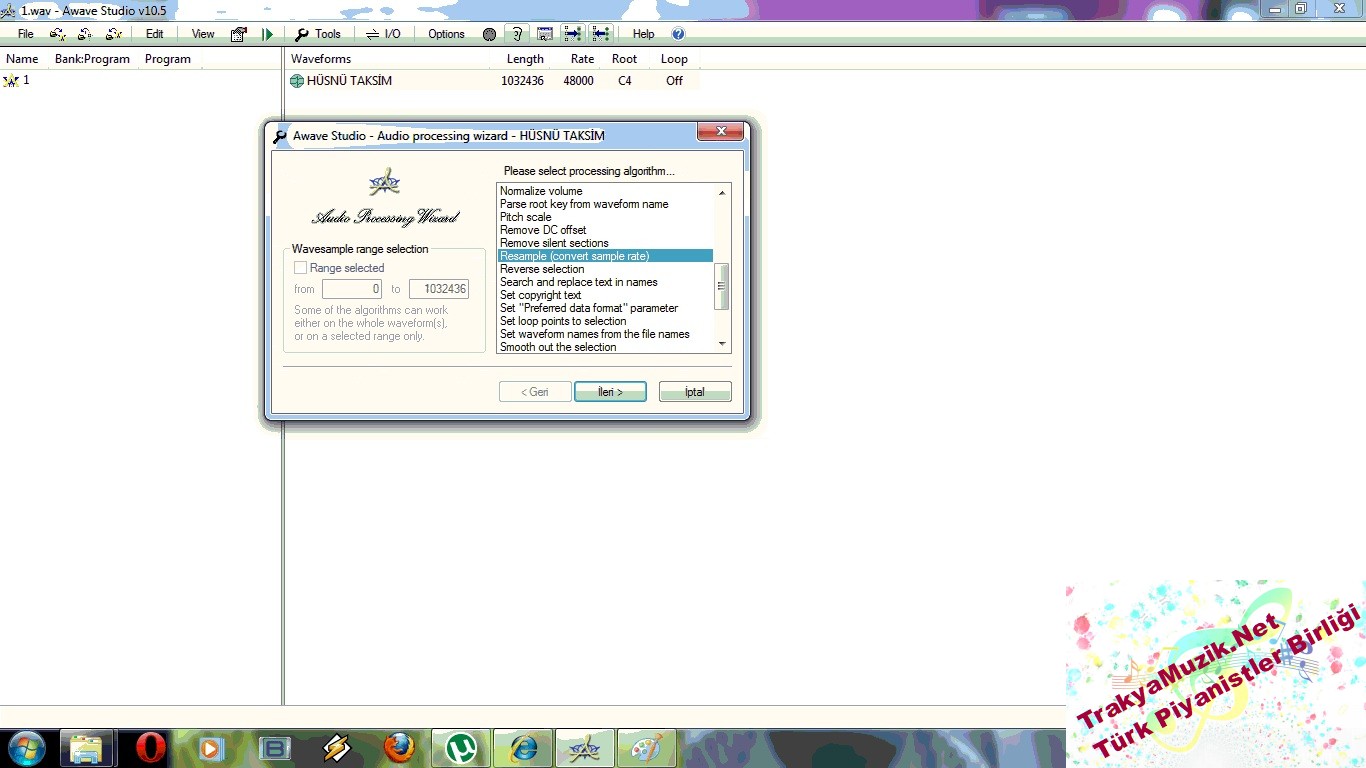This screenshot has height=768, width=1366.
Task: Click the blue Help question mark icon
Action: pyautogui.click(x=678, y=34)
